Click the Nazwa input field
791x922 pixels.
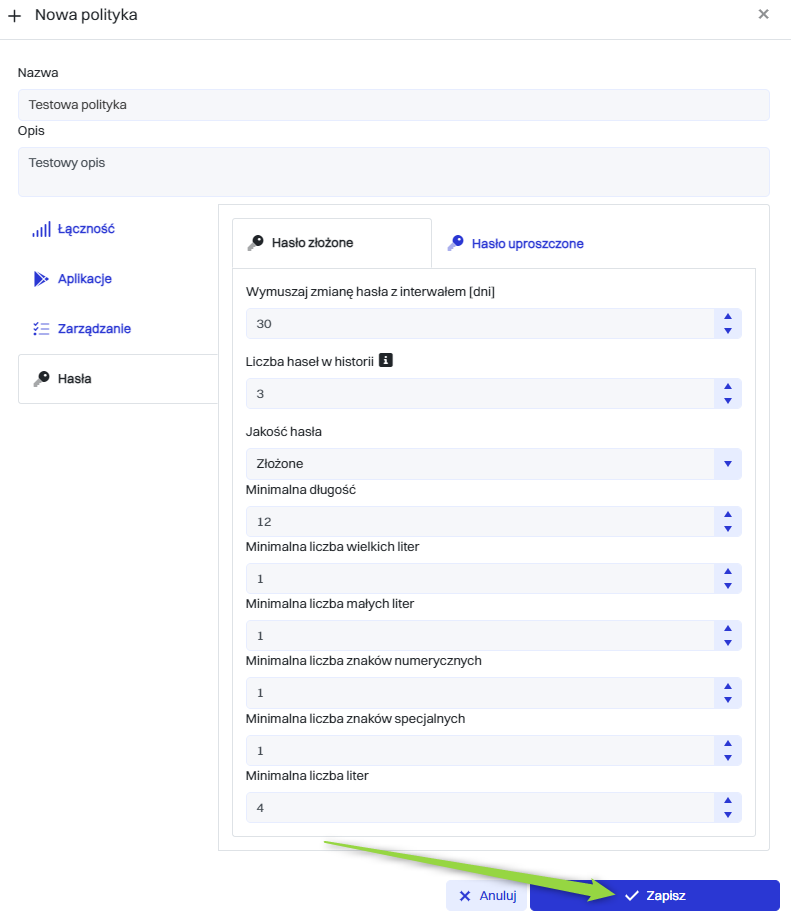pos(393,105)
